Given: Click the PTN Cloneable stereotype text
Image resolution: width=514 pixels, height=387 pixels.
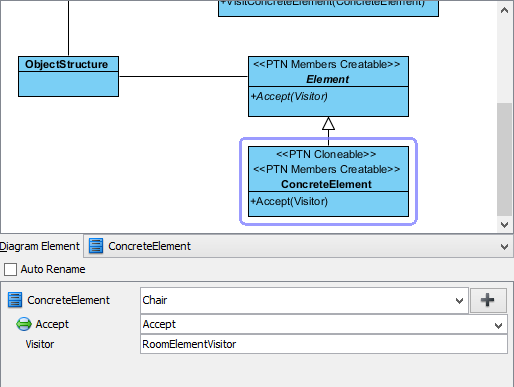Looking at the screenshot, I should [326, 154].
